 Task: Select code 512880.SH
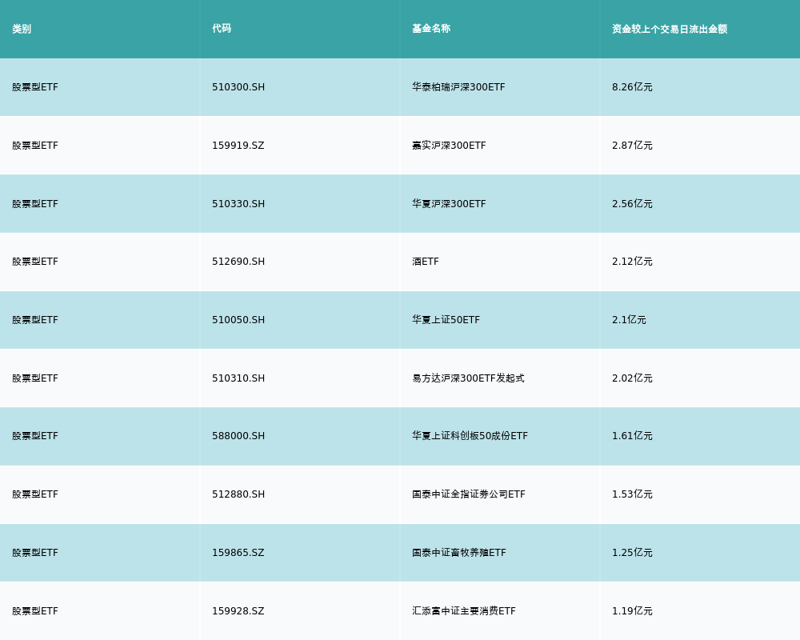pos(238,494)
